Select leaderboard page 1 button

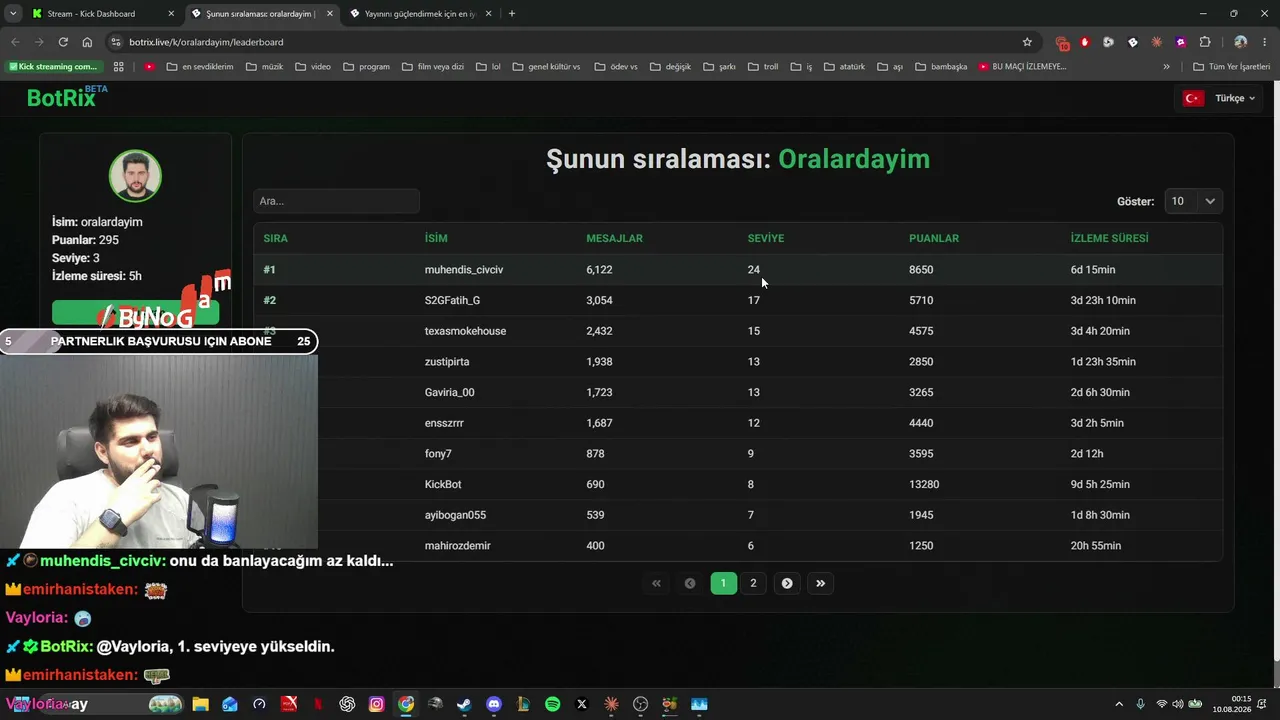723,583
